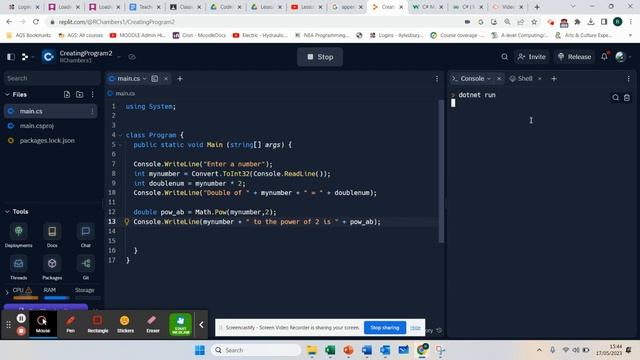Add a new editor tab with plus

[x=180, y=78]
